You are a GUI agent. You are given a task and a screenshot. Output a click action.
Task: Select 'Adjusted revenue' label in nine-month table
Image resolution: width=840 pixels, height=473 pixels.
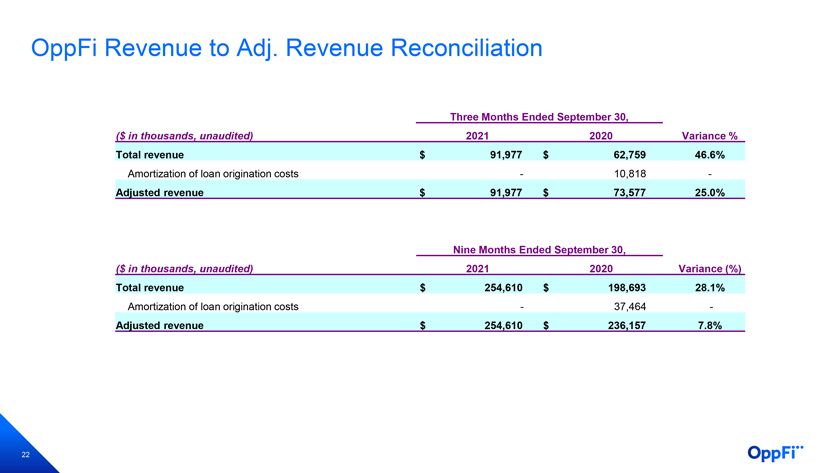[159, 326]
